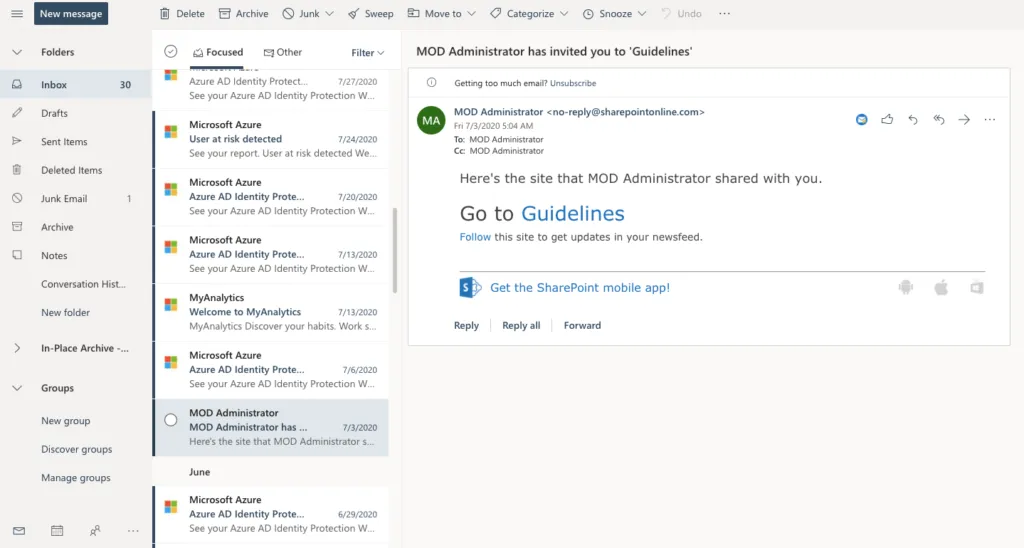The image size is (1024, 548).
Task: Open more apps ellipsis in bottom navigation
Action: click(133, 531)
